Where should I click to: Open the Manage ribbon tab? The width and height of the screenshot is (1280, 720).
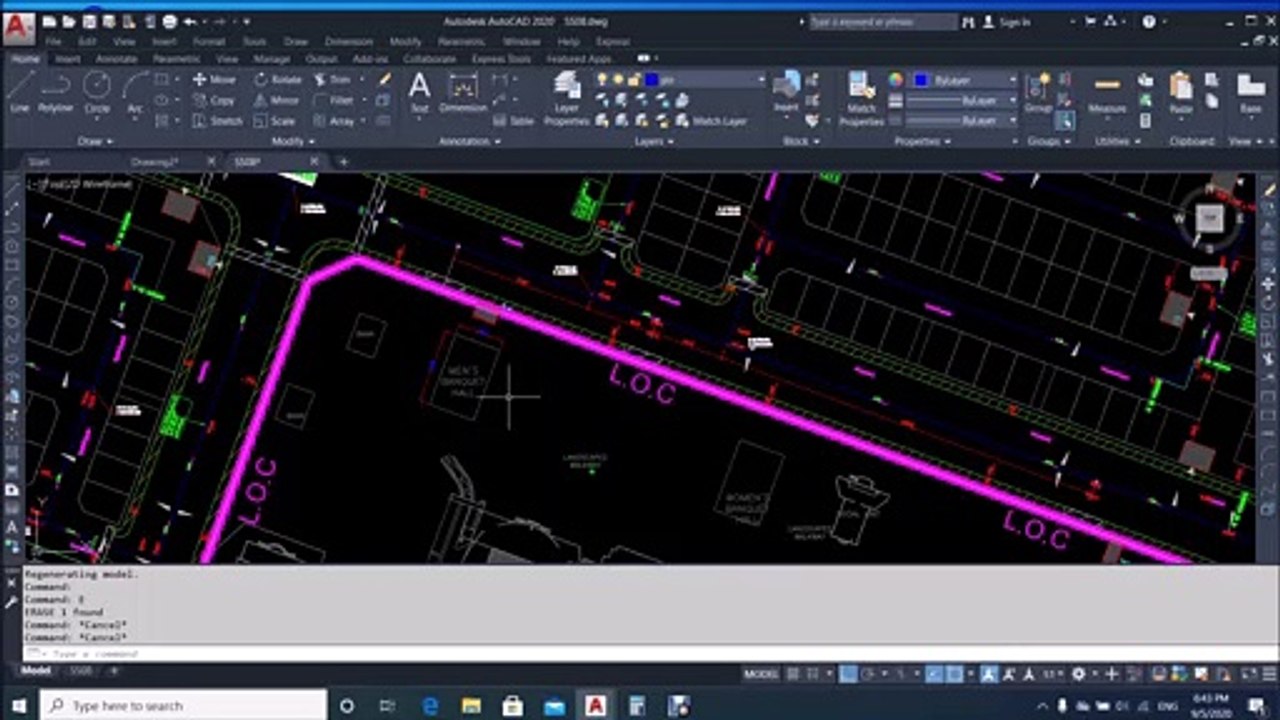(x=271, y=59)
